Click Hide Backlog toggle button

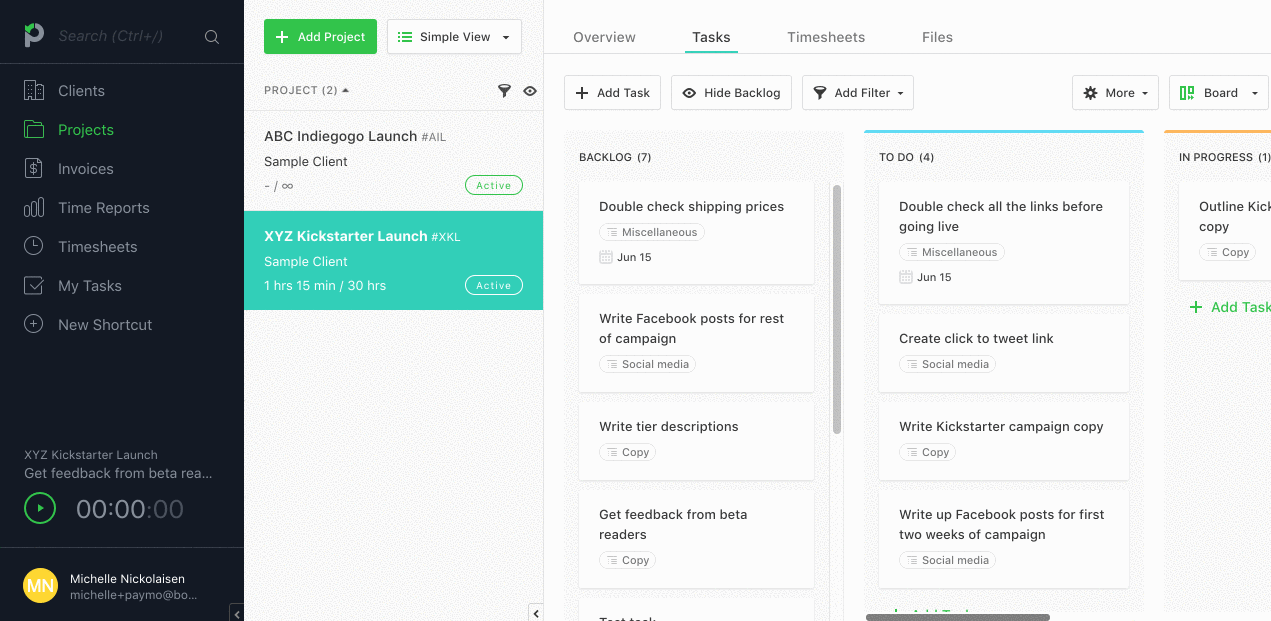tap(731, 93)
